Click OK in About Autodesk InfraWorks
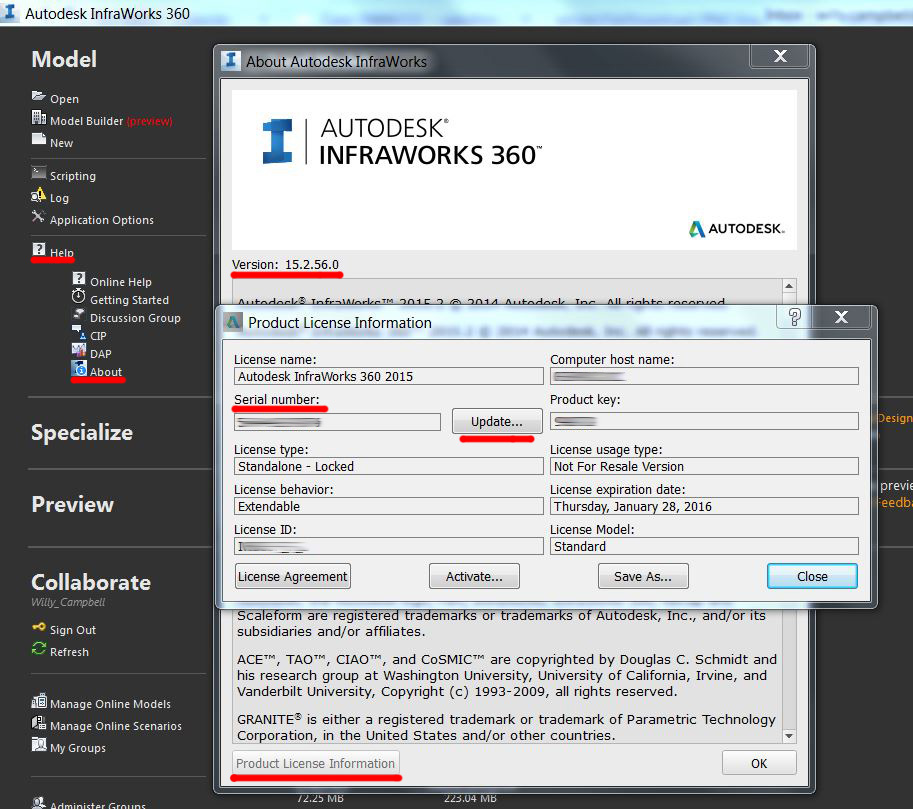This screenshot has width=913, height=809. pyautogui.click(x=759, y=763)
